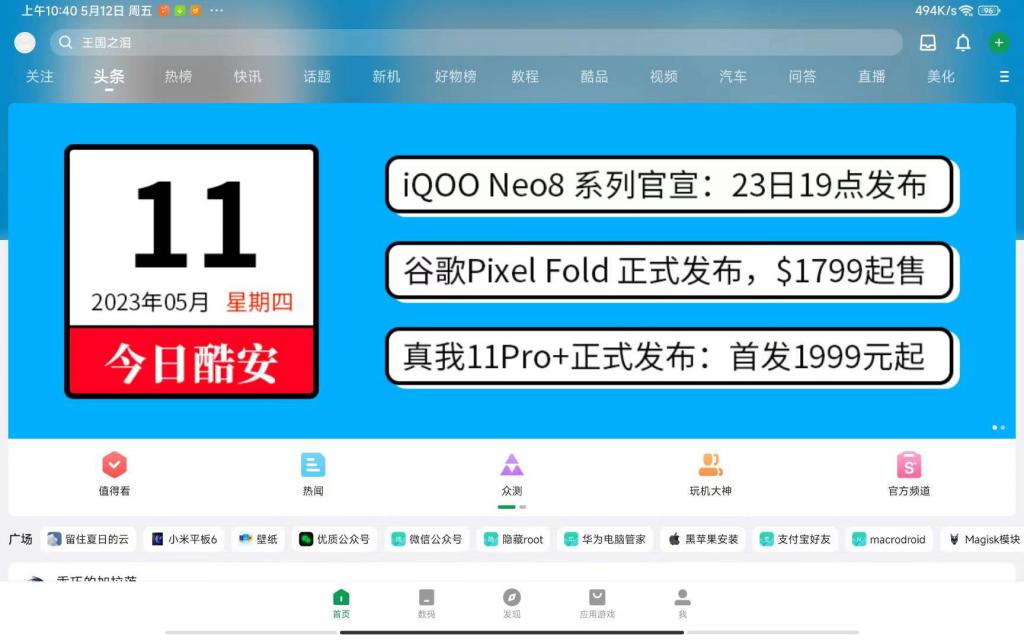This screenshot has width=1024, height=640.
Task: Open 数码 in the bottom bar
Action: point(426,603)
